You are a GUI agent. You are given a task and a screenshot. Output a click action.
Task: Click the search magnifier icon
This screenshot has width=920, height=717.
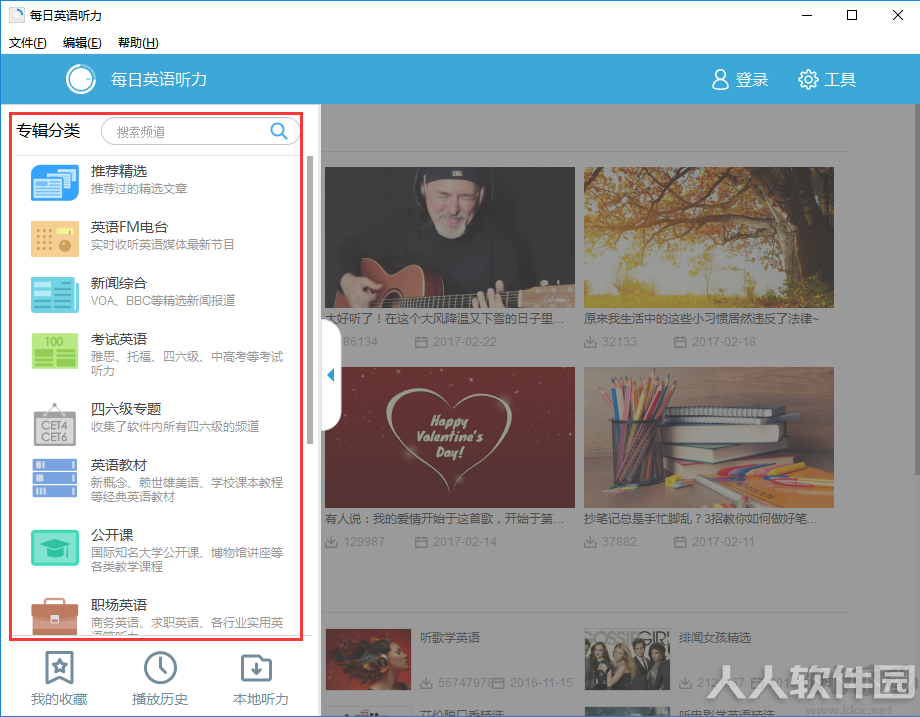[x=279, y=131]
